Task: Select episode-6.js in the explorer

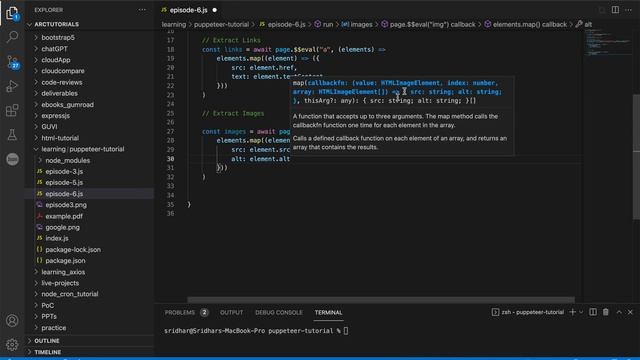Action: pos(64,194)
